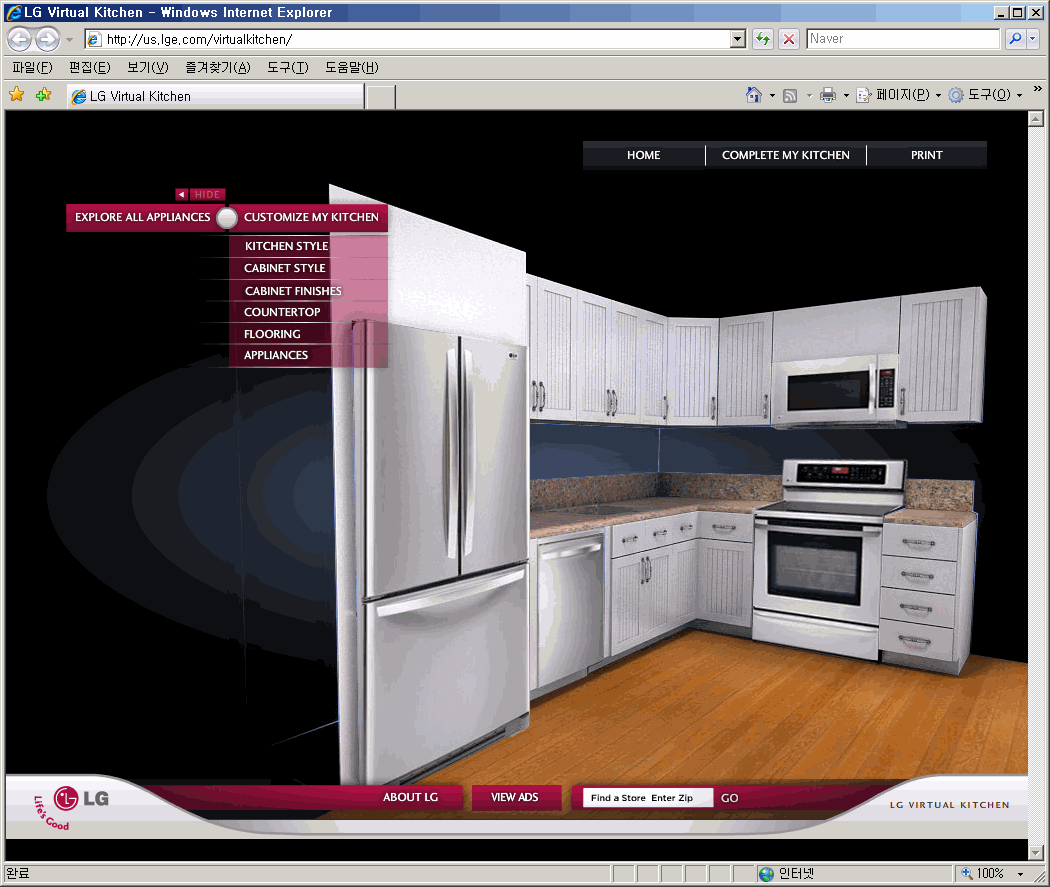
Task: Choose KITCHEN STYLE menu option
Action: [287, 246]
